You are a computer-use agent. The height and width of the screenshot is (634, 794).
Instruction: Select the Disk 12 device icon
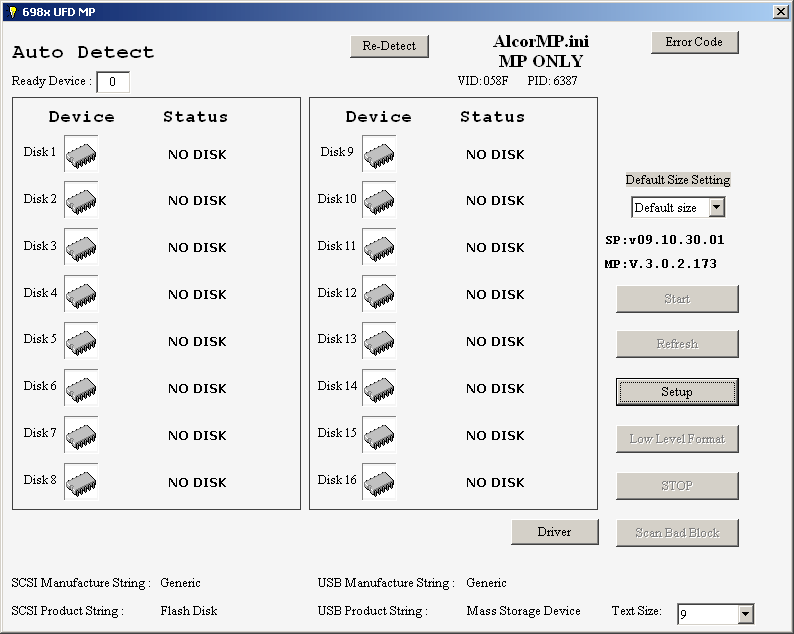click(x=378, y=294)
